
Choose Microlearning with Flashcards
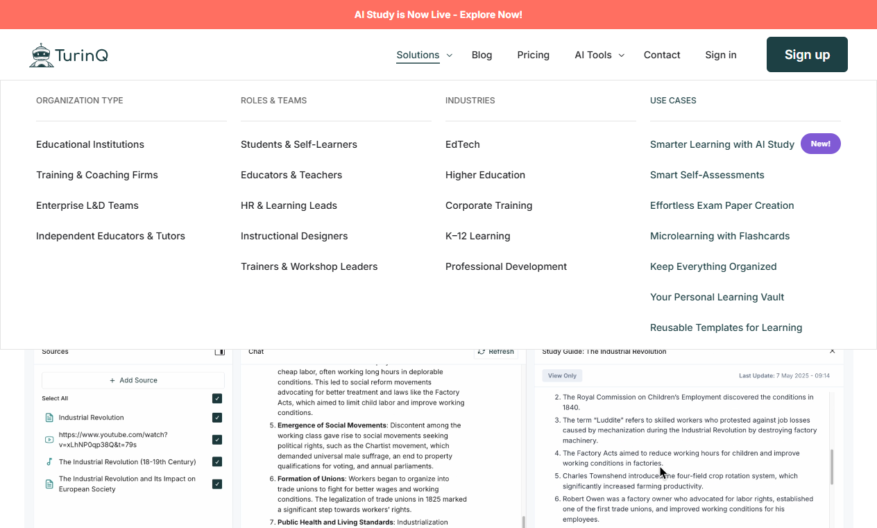[720, 236]
